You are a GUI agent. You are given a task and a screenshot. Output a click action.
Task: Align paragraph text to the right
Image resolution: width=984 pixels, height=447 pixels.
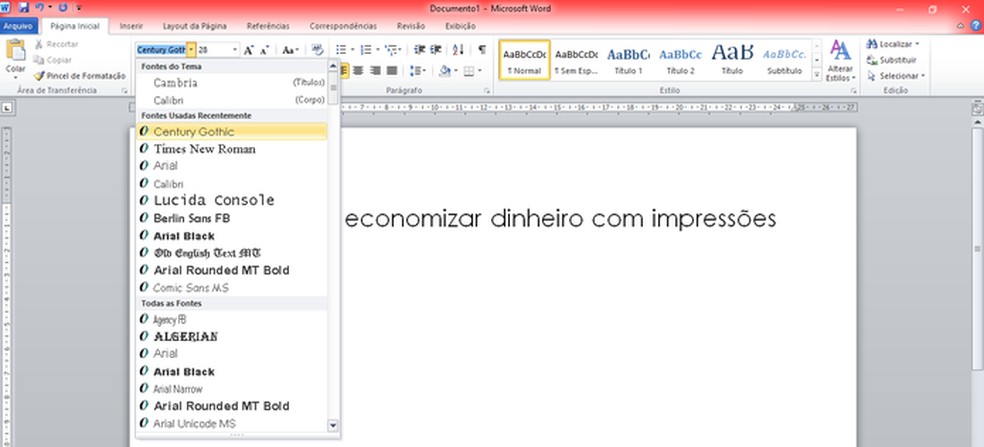tap(375, 70)
